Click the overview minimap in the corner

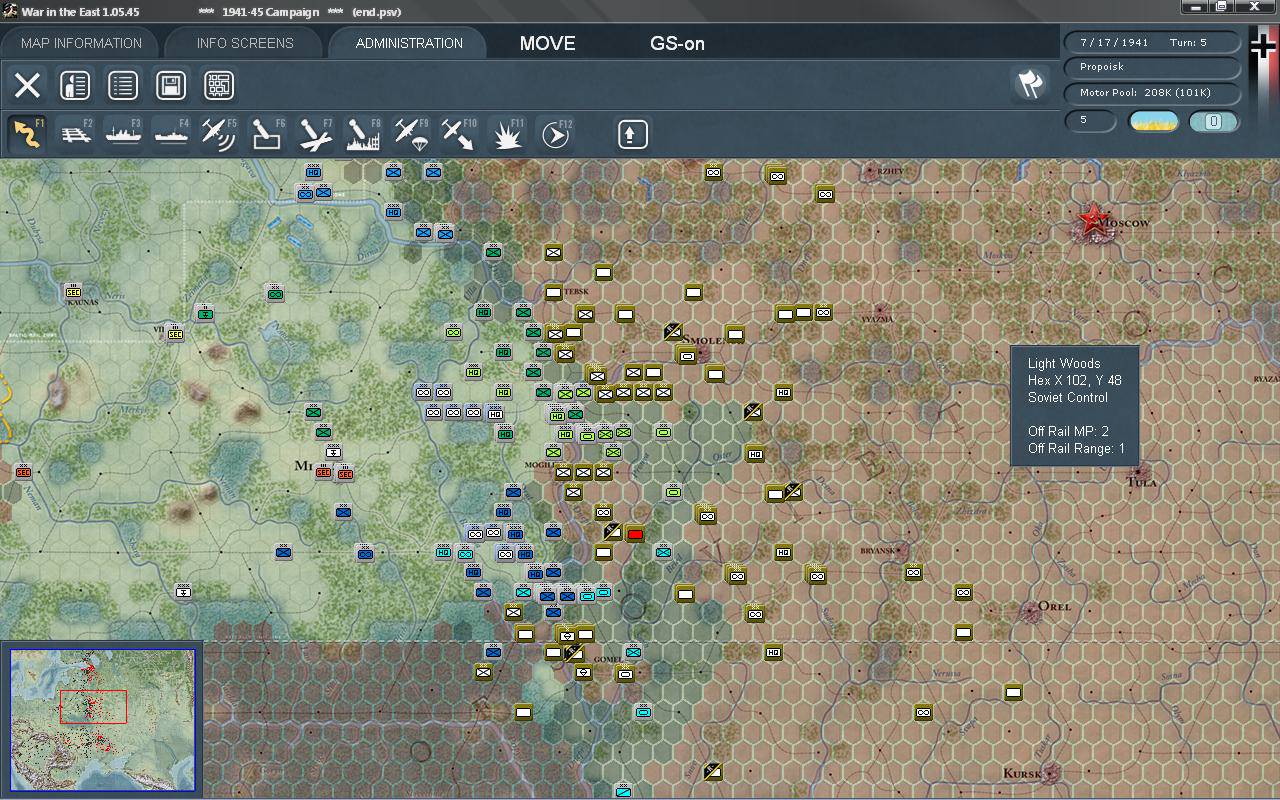tap(103, 720)
